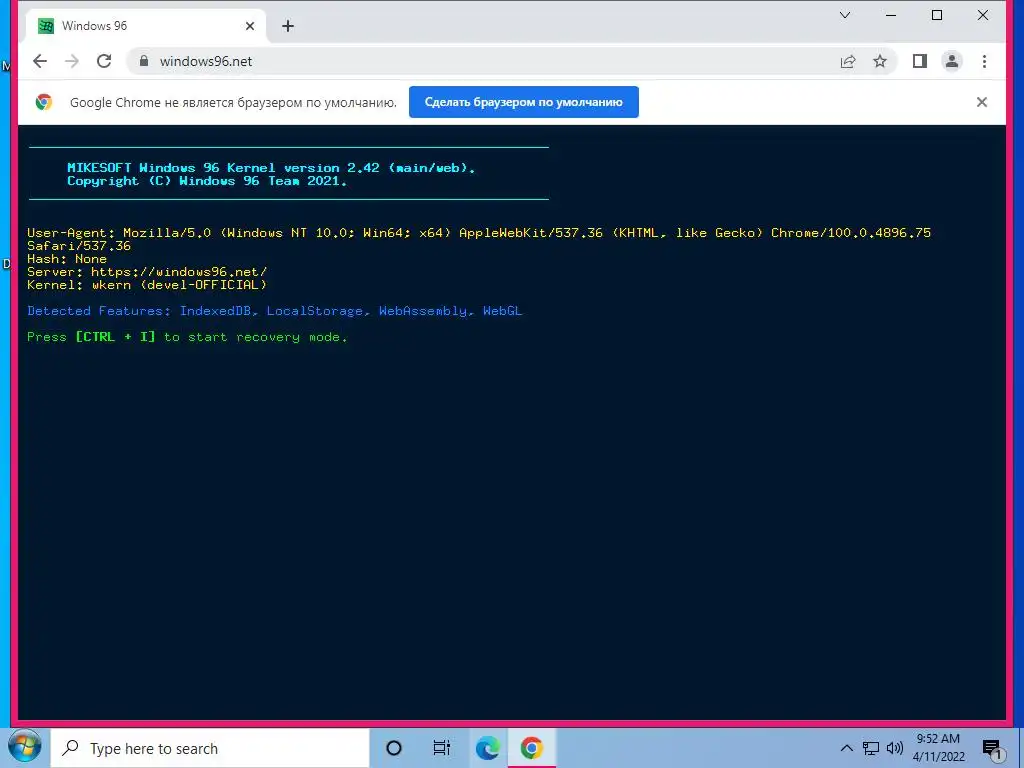Open the network status tray icon

(x=871, y=748)
